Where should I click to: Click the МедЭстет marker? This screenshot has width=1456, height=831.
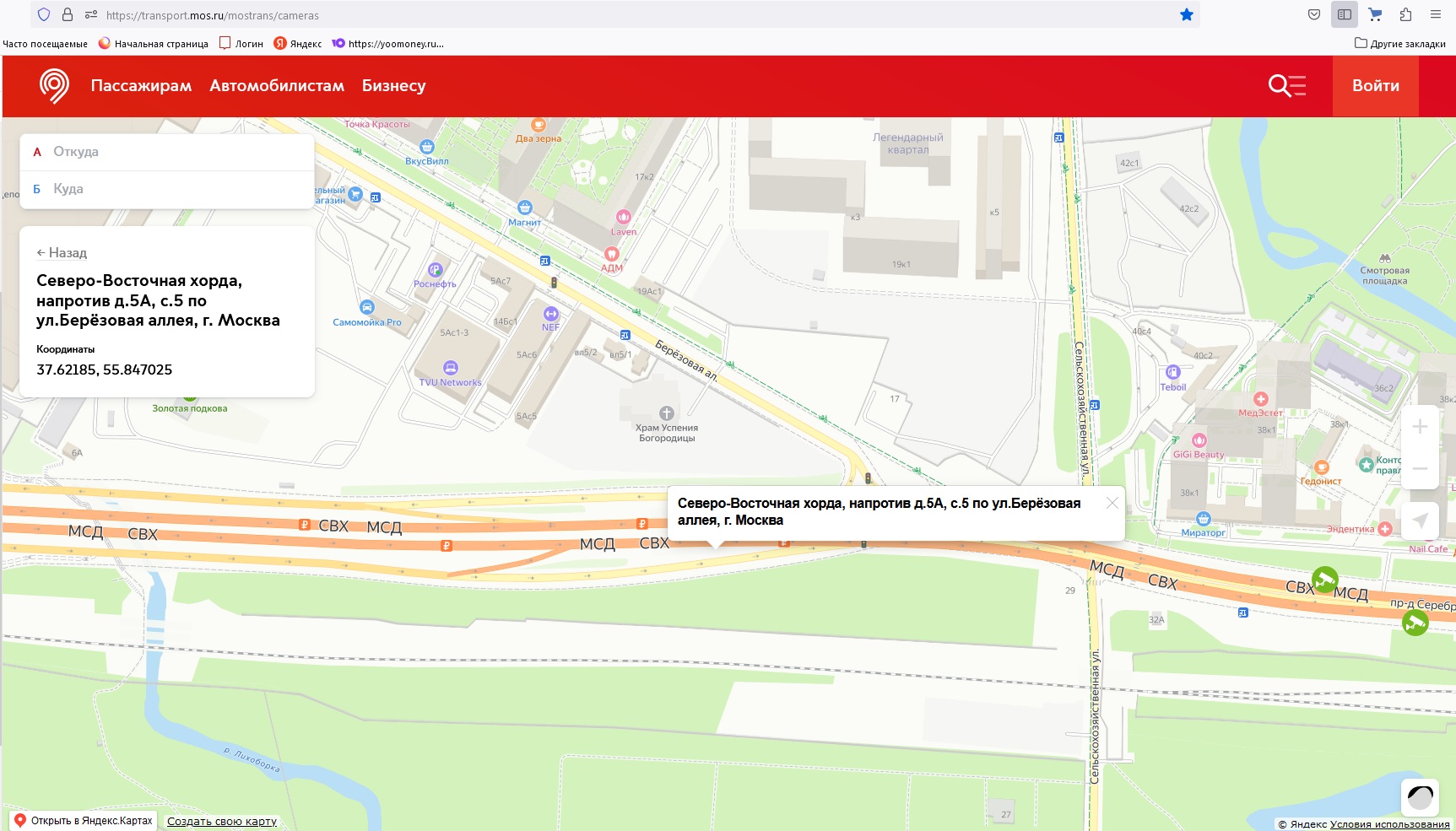tap(1261, 399)
